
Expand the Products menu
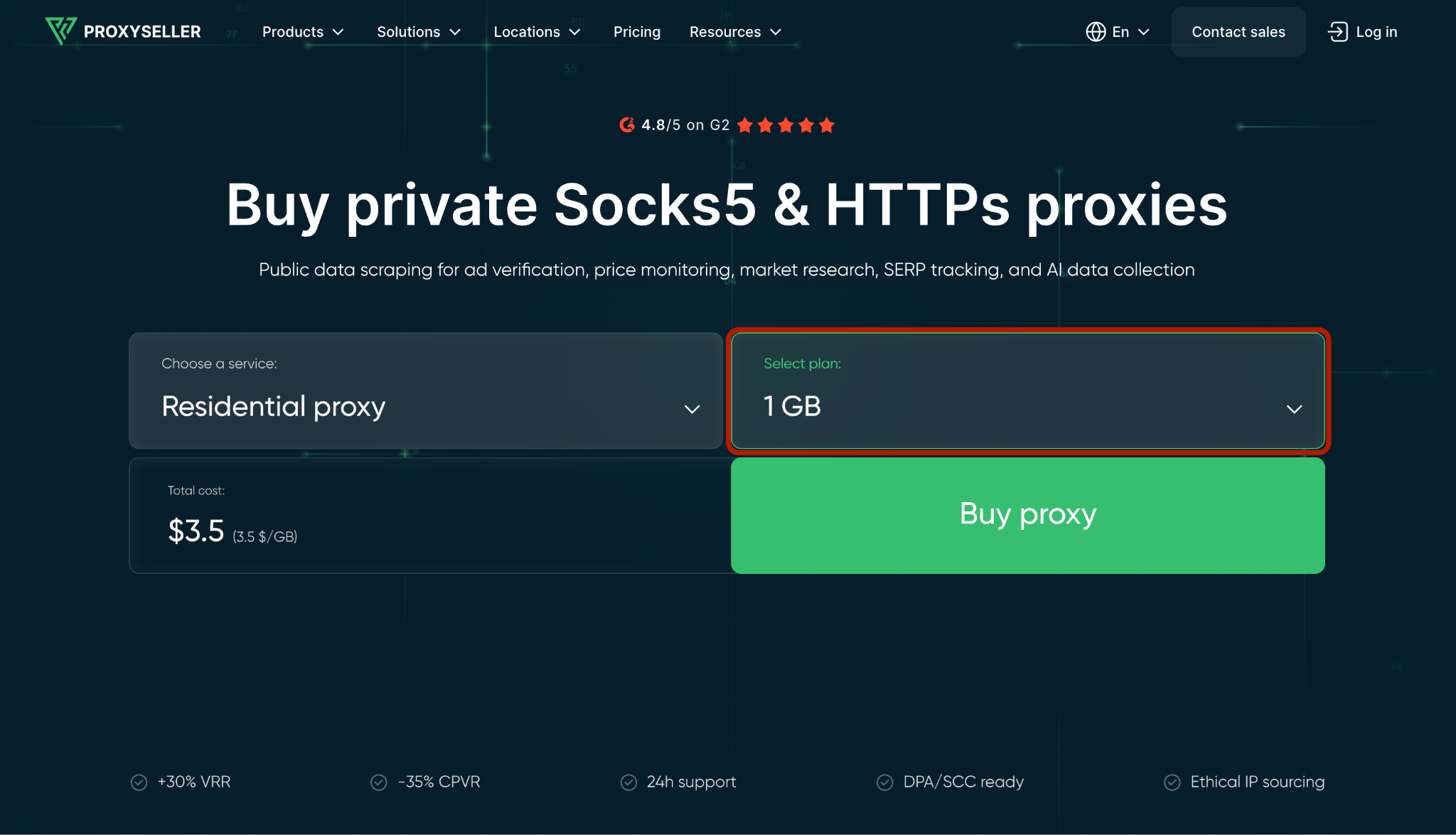(303, 32)
